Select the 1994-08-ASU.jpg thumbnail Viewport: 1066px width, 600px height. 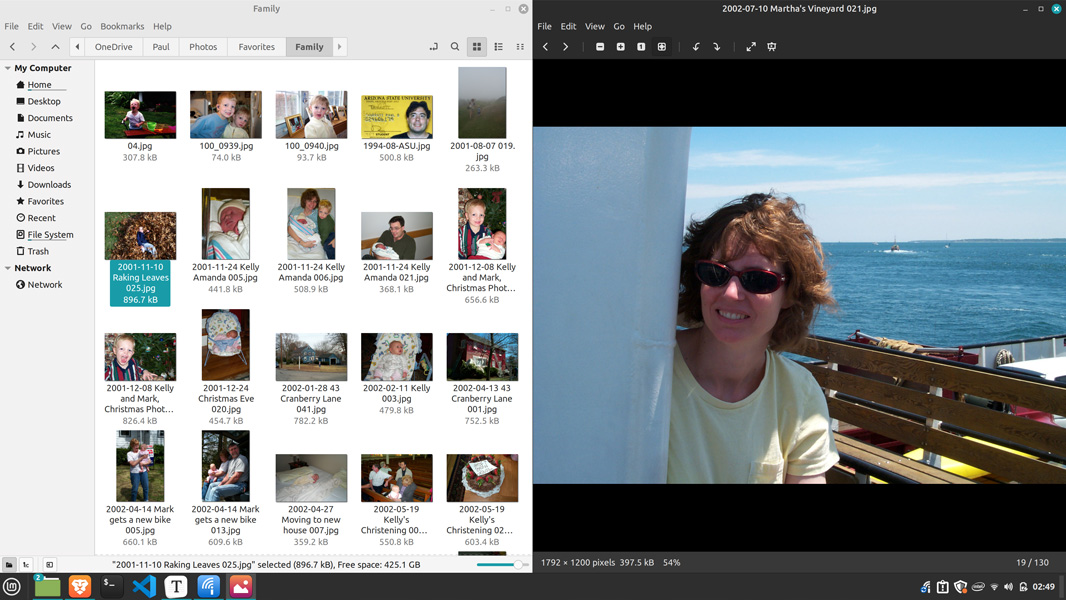coord(397,117)
